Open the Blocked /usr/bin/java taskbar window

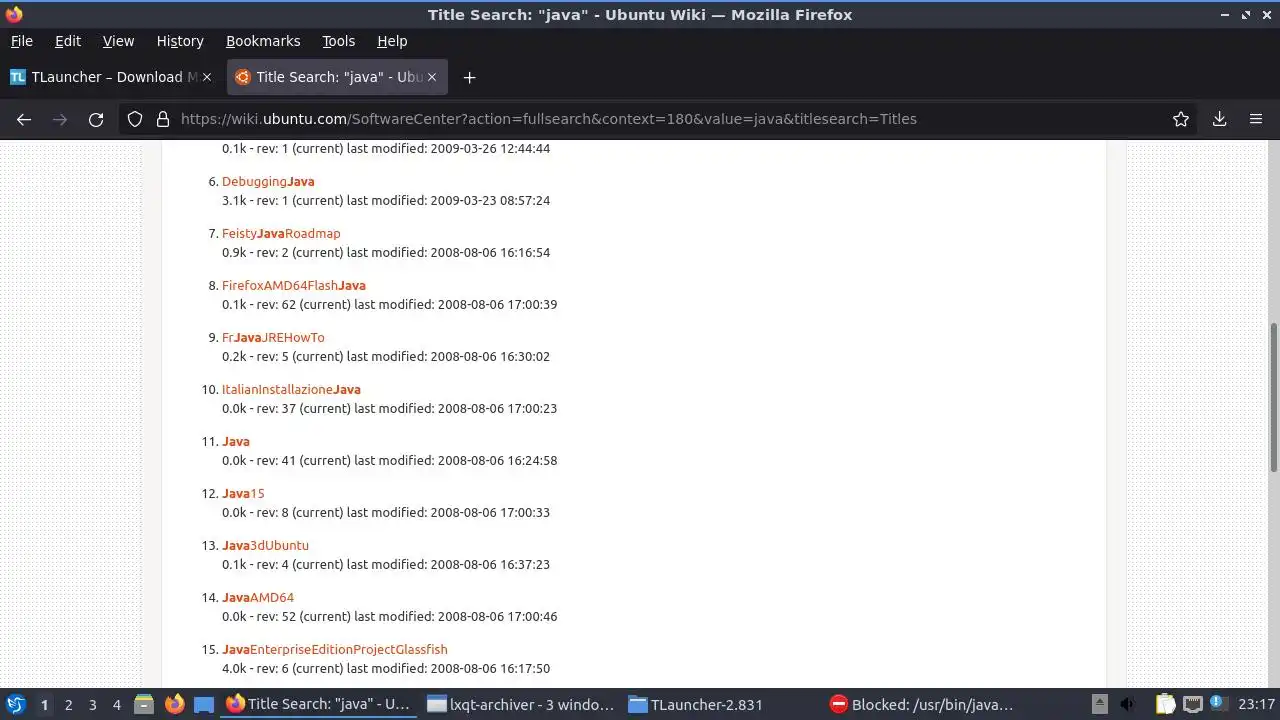pyautogui.click(x=923, y=704)
